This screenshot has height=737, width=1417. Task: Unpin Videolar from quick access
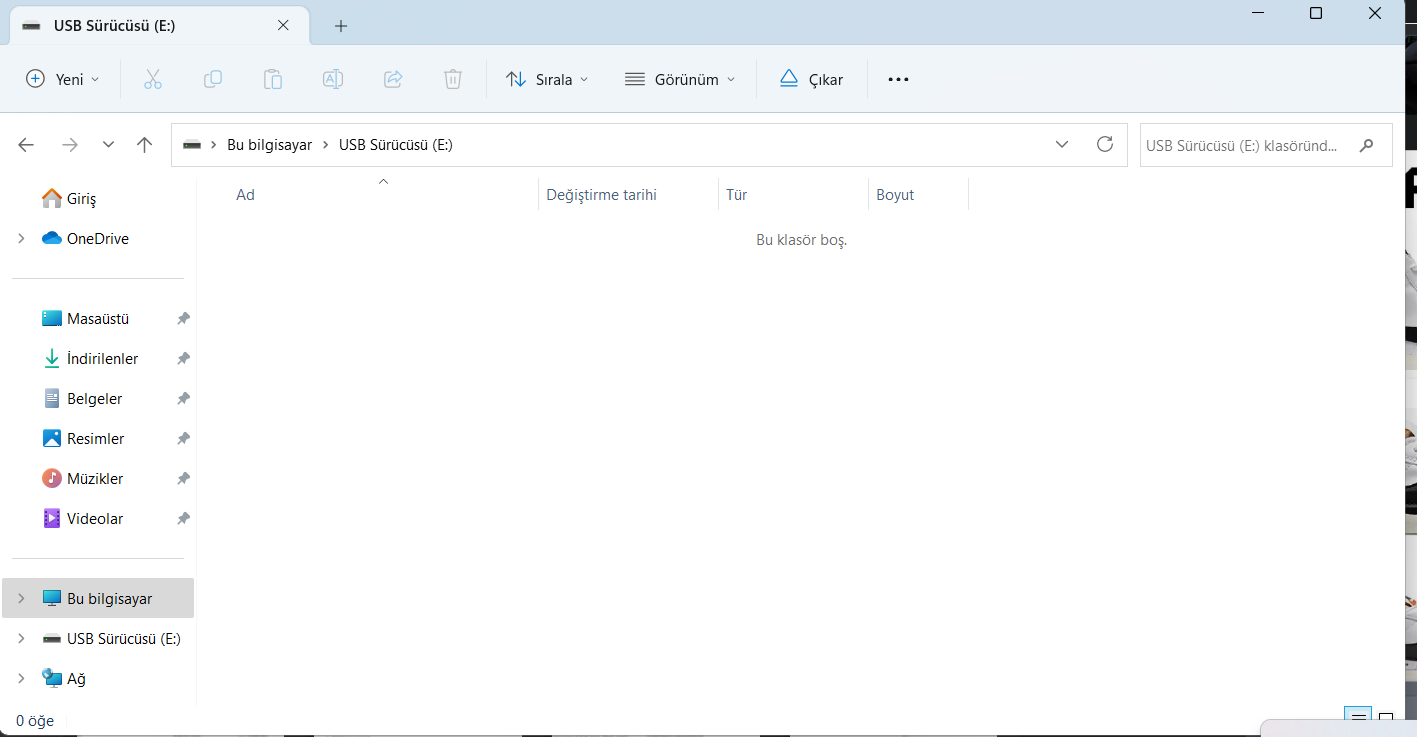[183, 519]
